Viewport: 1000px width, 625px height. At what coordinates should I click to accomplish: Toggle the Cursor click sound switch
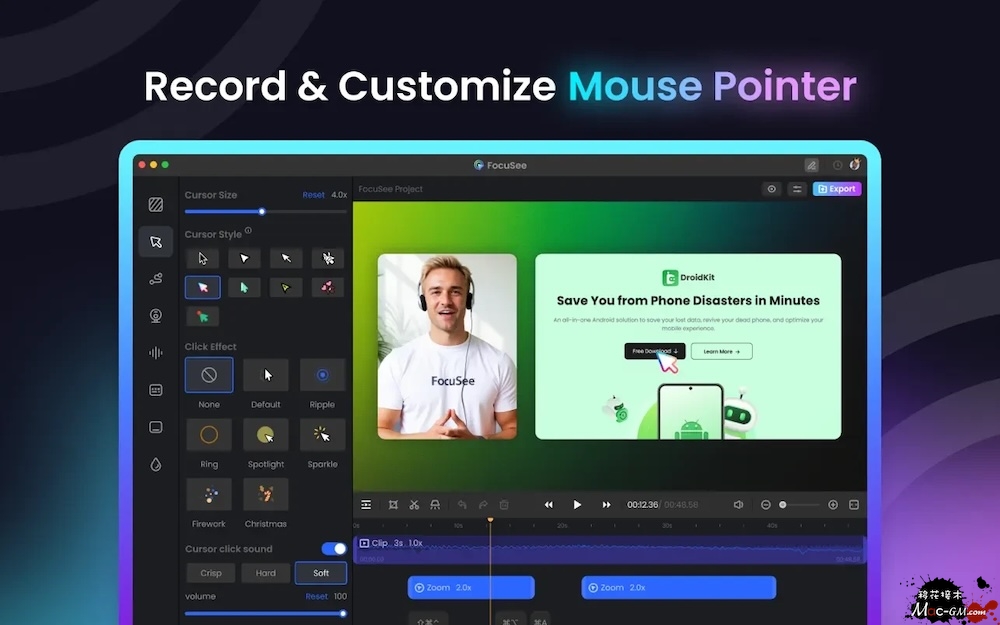pyautogui.click(x=334, y=549)
